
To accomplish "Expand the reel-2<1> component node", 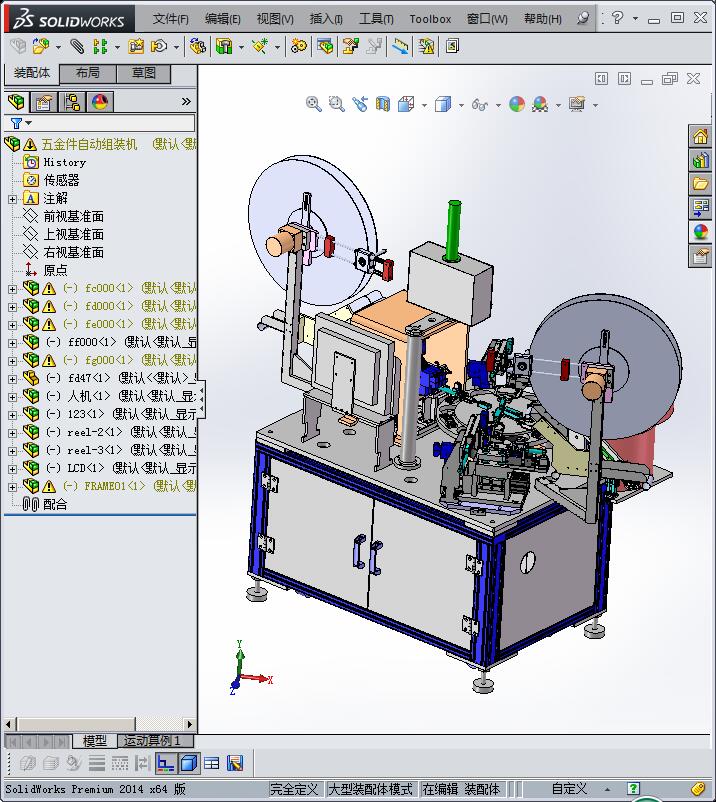I will [x=12, y=433].
